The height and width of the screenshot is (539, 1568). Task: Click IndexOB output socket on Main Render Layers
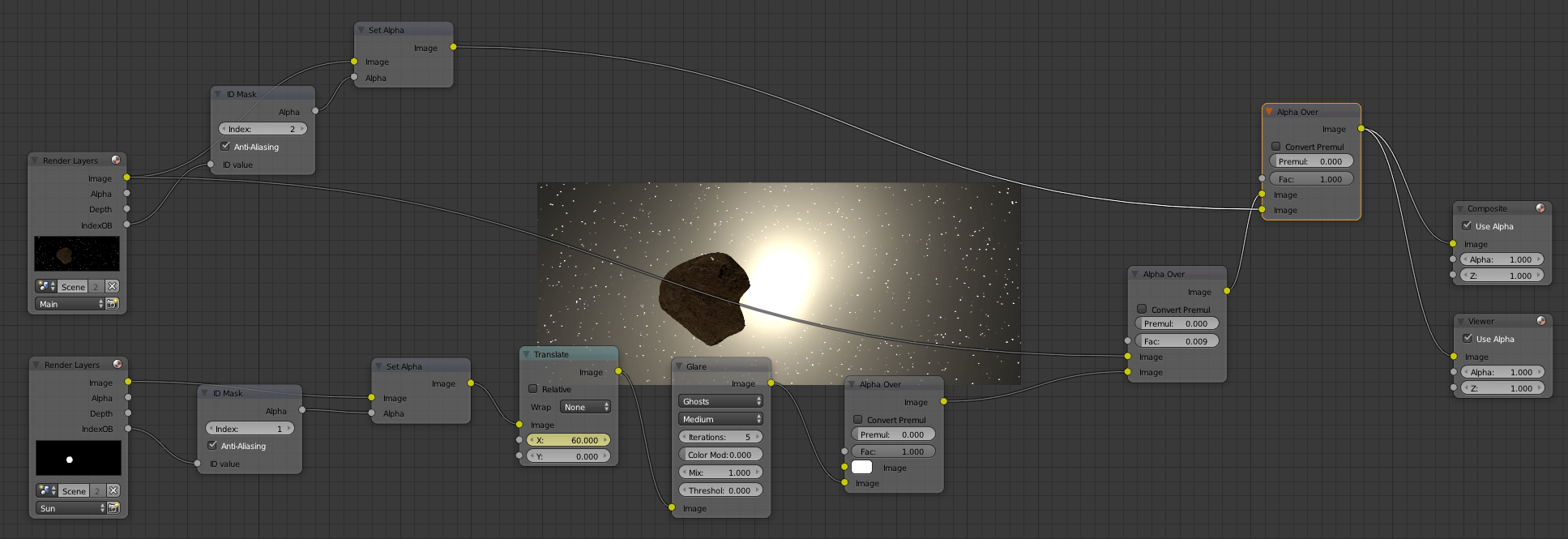126,225
